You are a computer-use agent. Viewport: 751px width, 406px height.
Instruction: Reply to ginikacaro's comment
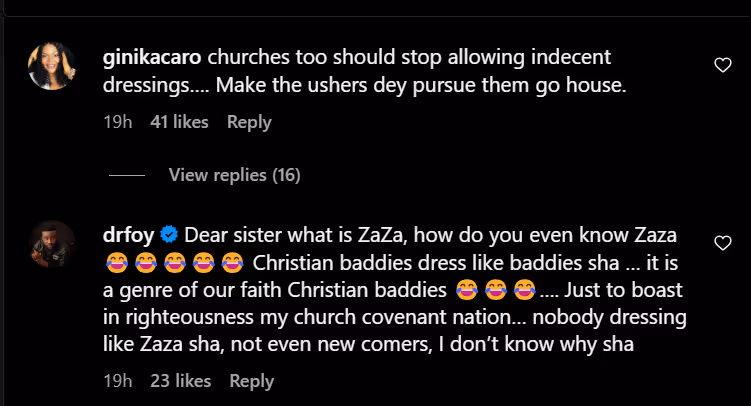click(x=249, y=122)
